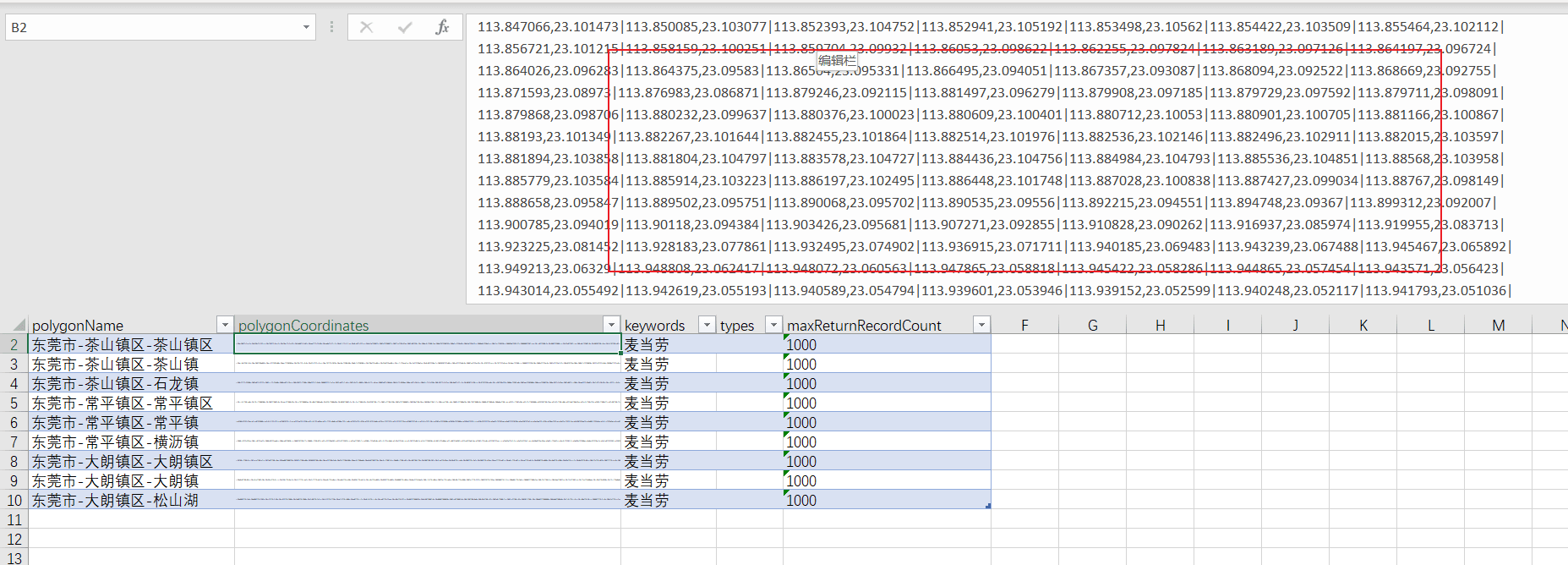Open the polygonCoordinates filter dropdown

coord(611,325)
